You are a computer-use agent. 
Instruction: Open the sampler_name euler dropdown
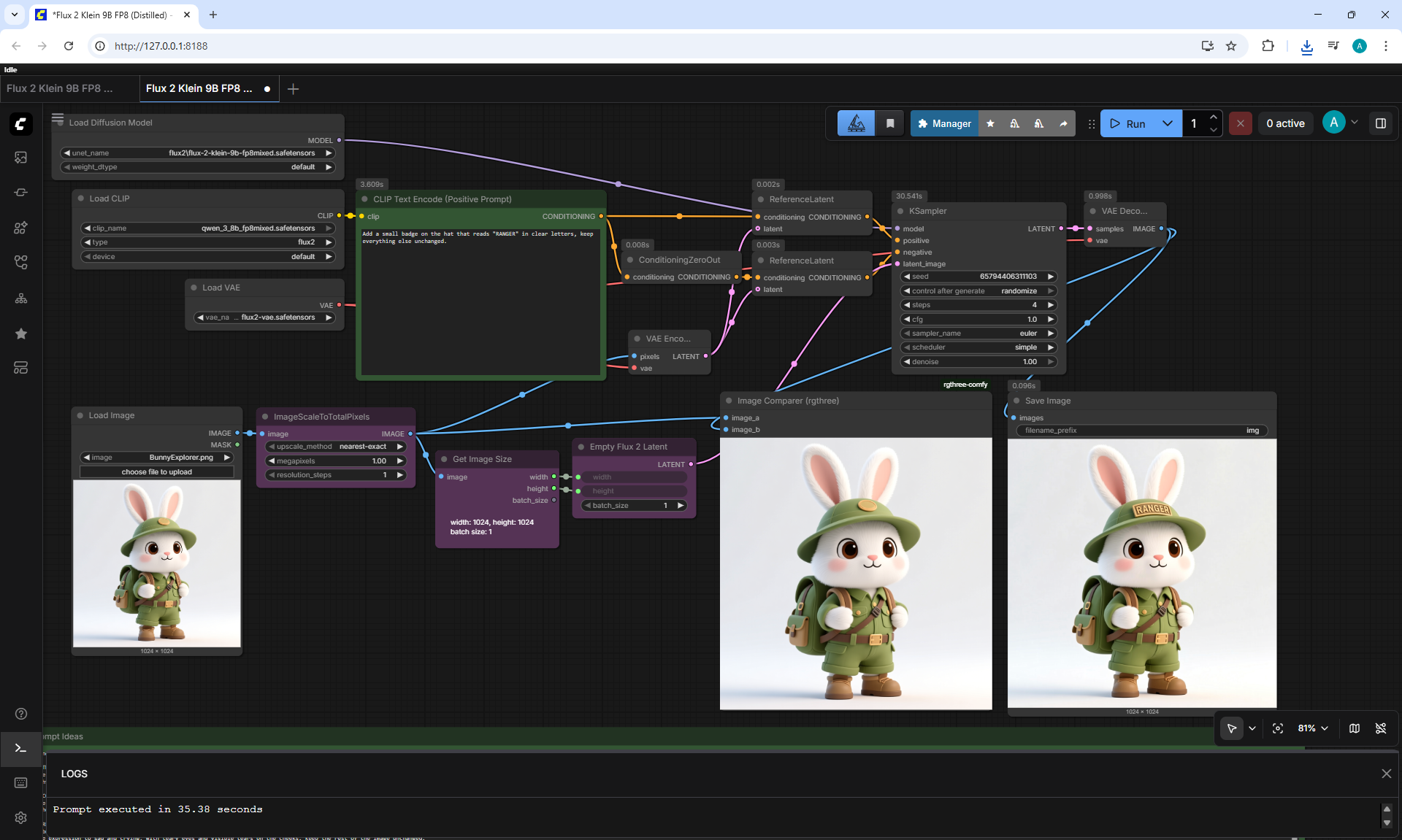(x=978, y=334)
